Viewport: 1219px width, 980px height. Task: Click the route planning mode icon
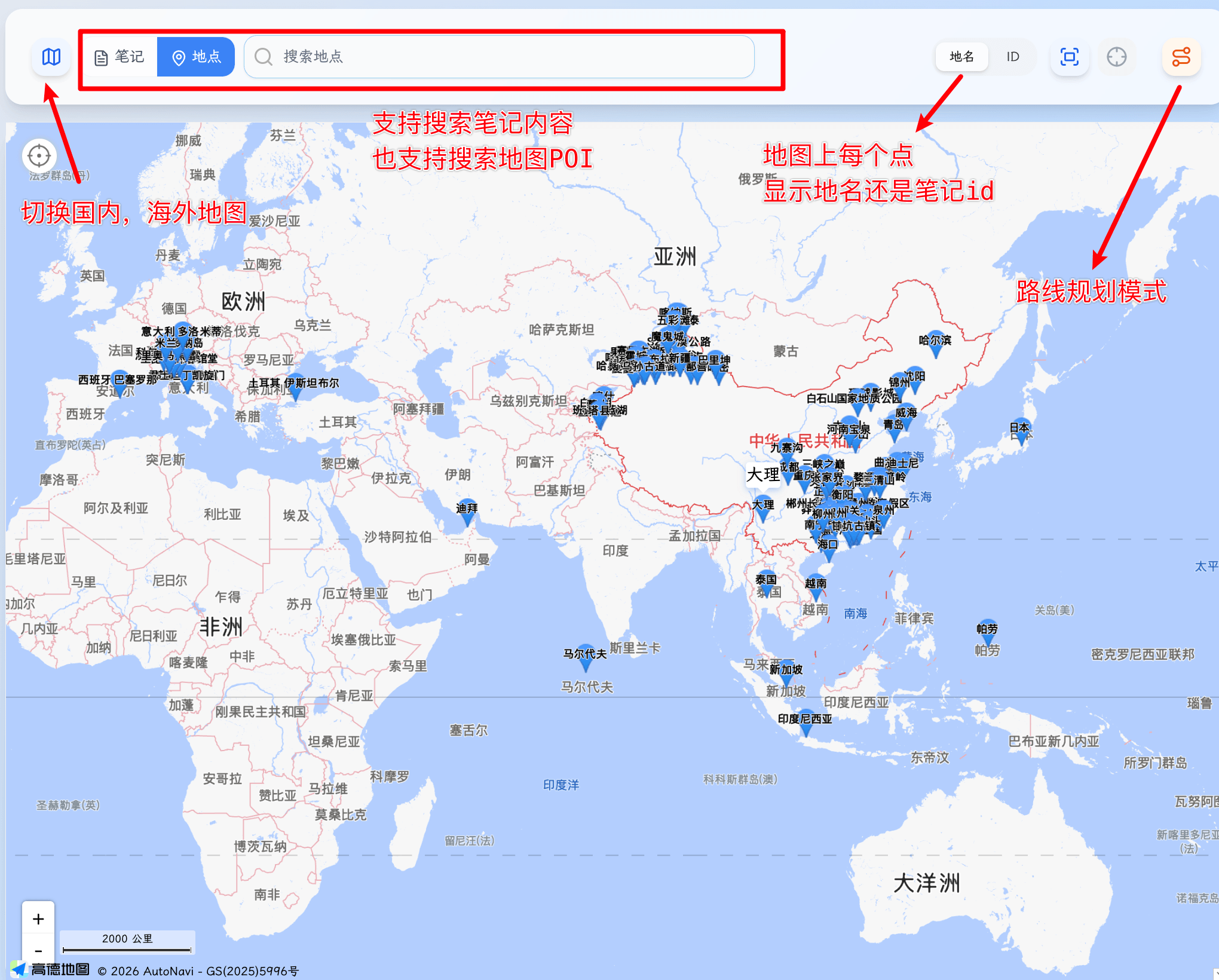click(1181, 57)
